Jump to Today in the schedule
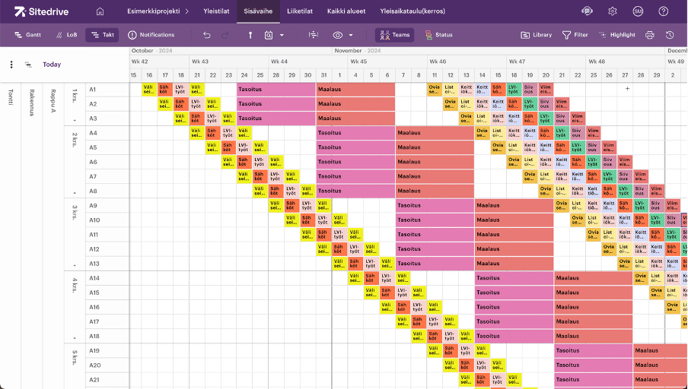688x389 pixels. coord(52,64)
